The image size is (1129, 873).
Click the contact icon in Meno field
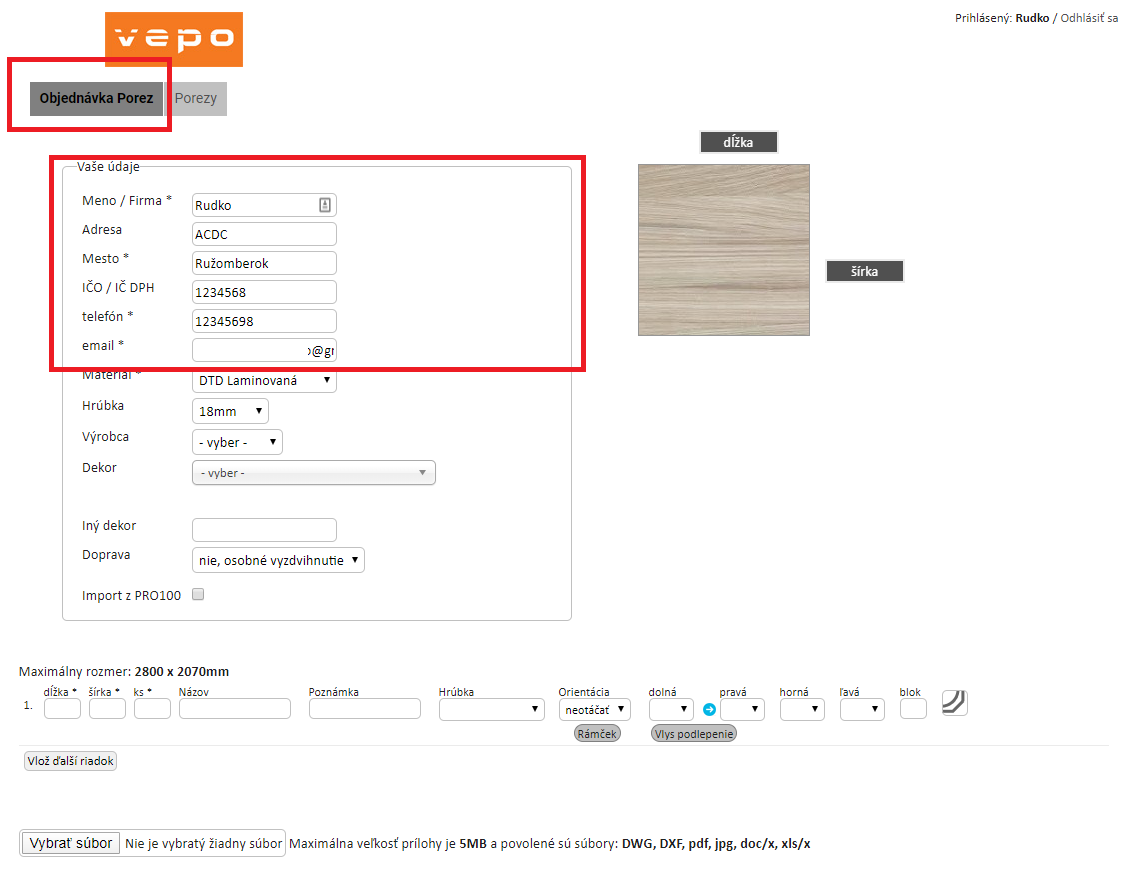pyautogui.click(x=325, y=205)
